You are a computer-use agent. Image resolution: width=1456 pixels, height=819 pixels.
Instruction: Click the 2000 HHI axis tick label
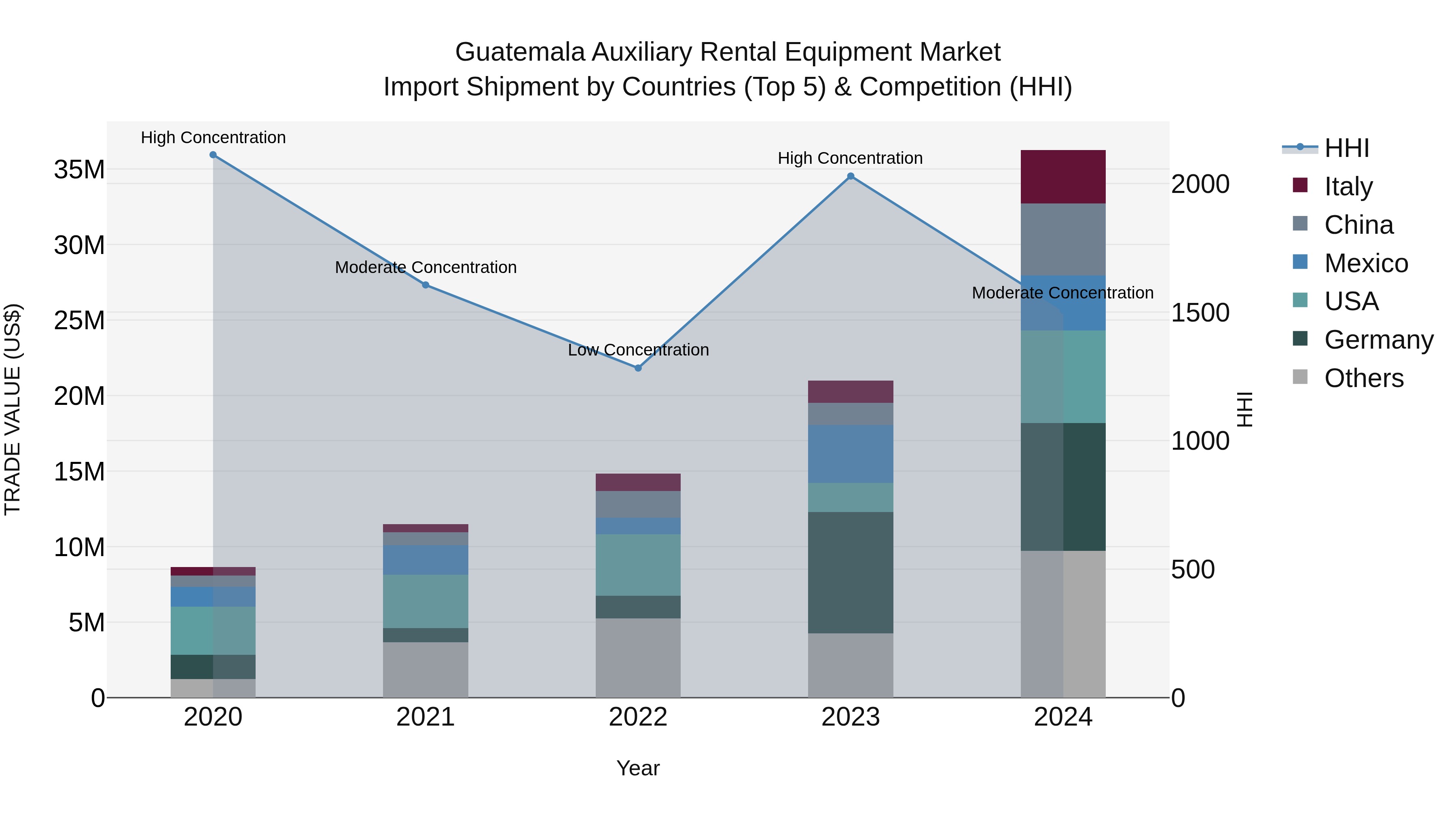1200,184
